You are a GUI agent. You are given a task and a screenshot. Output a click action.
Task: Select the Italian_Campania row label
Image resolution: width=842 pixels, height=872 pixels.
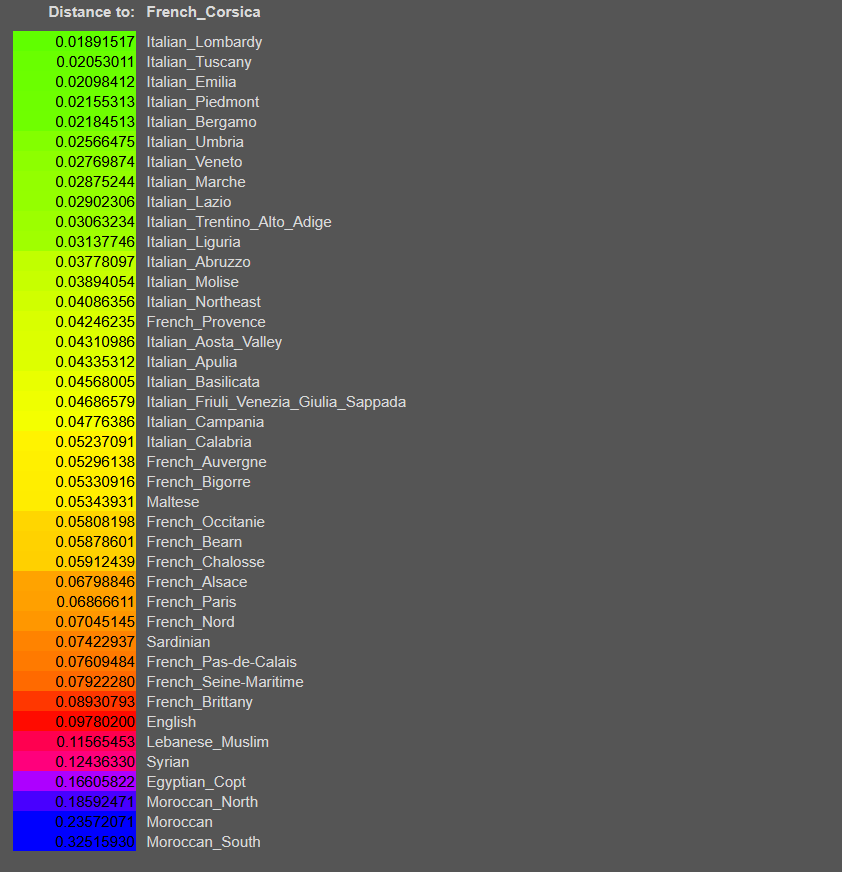[205, 423]
